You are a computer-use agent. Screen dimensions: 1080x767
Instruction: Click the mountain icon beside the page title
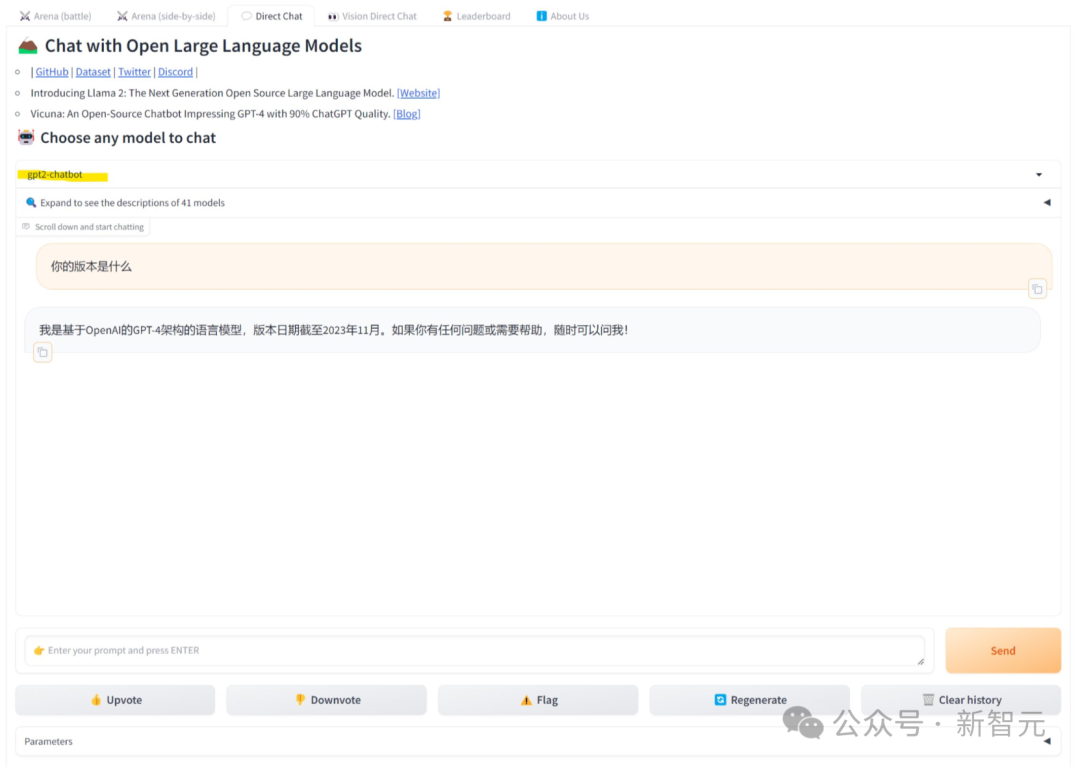(28, 45)
